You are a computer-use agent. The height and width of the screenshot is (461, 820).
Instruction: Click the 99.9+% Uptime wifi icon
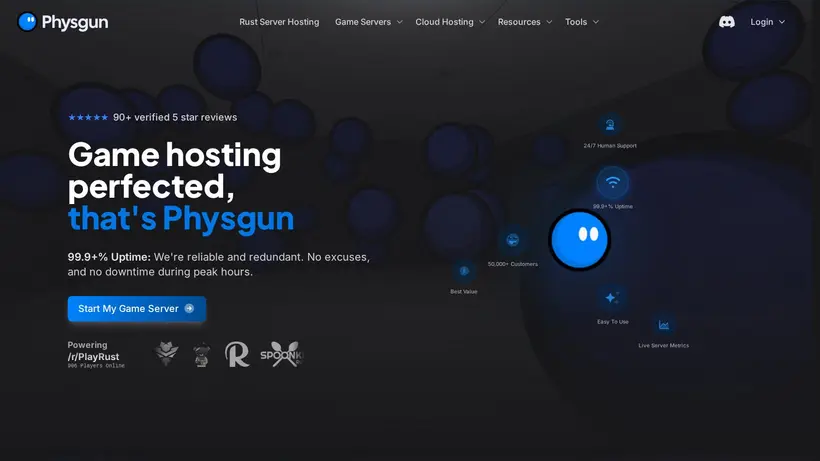pyautogui.click(x=612, y=182)
